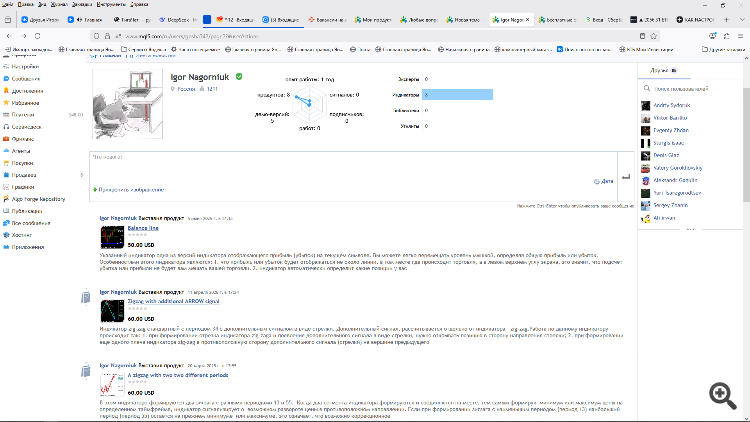Close the Igor Nagorniuk tab
Image resolution: width=750 pixels, height=422 pixels.
(x=528, y=20)
